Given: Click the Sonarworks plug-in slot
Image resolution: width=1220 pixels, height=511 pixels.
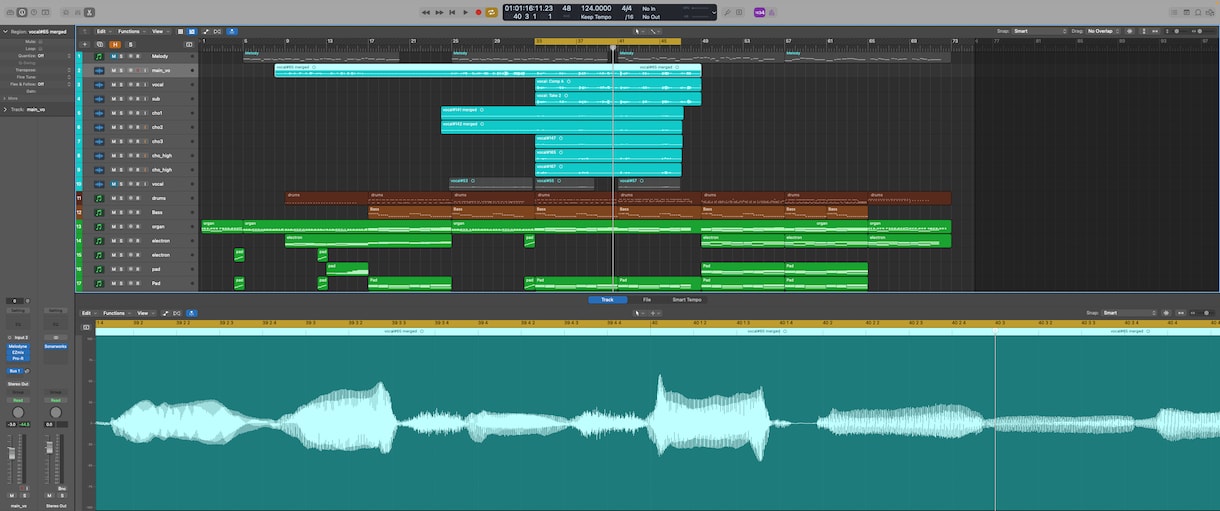Looking at the screenshot, I should click(55, 346).
